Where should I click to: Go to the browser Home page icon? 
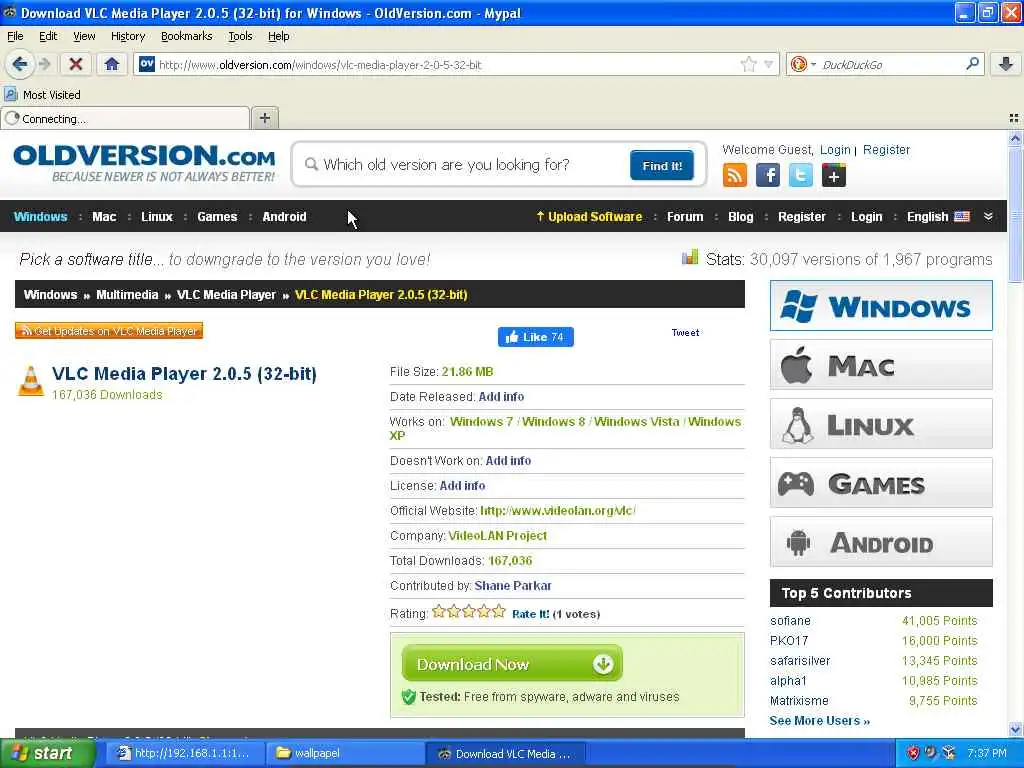coord(112,64)
